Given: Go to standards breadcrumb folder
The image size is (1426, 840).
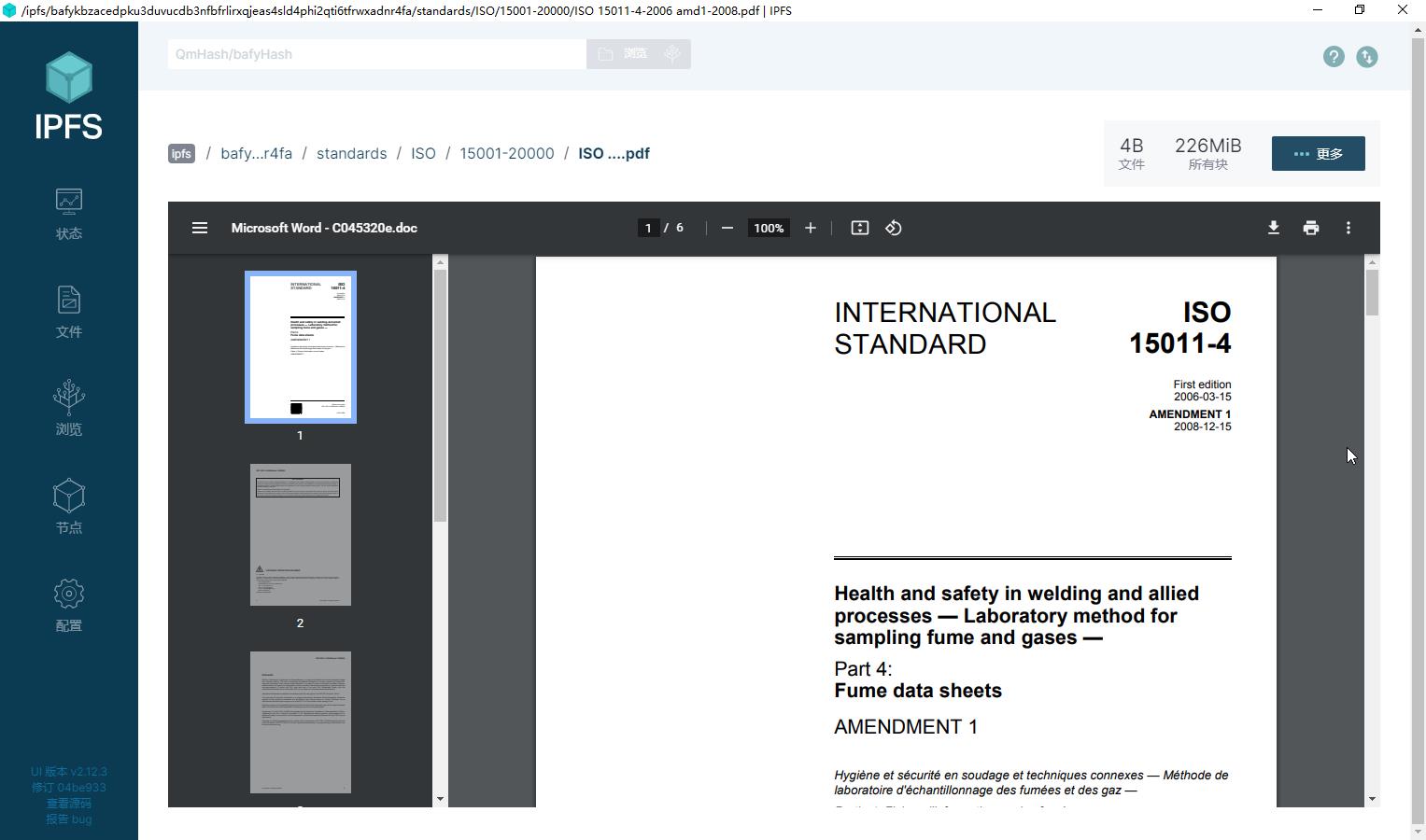Looking at the screenshot, I should coord(351,154).
